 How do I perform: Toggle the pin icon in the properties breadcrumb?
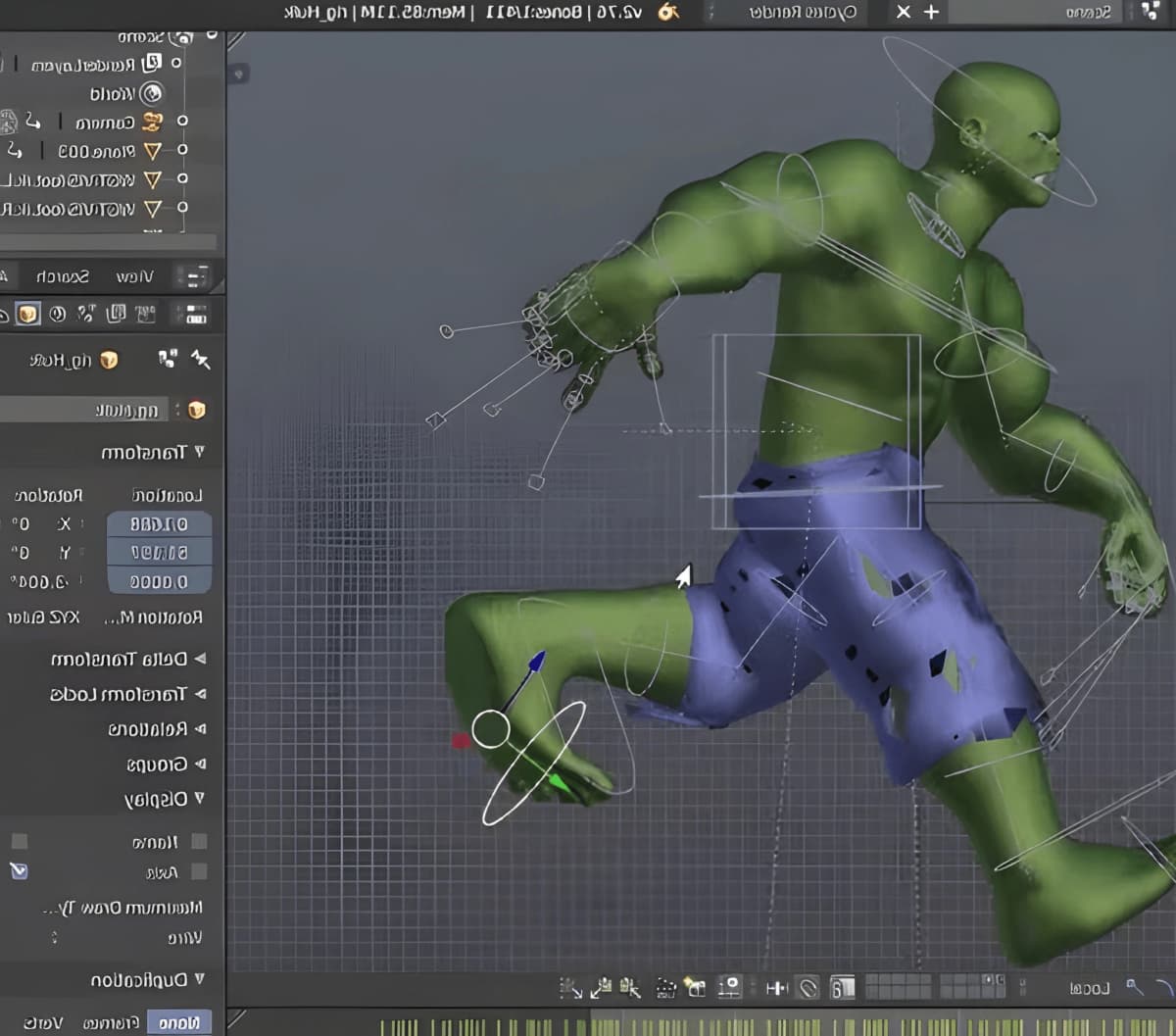tap(200, 360)
